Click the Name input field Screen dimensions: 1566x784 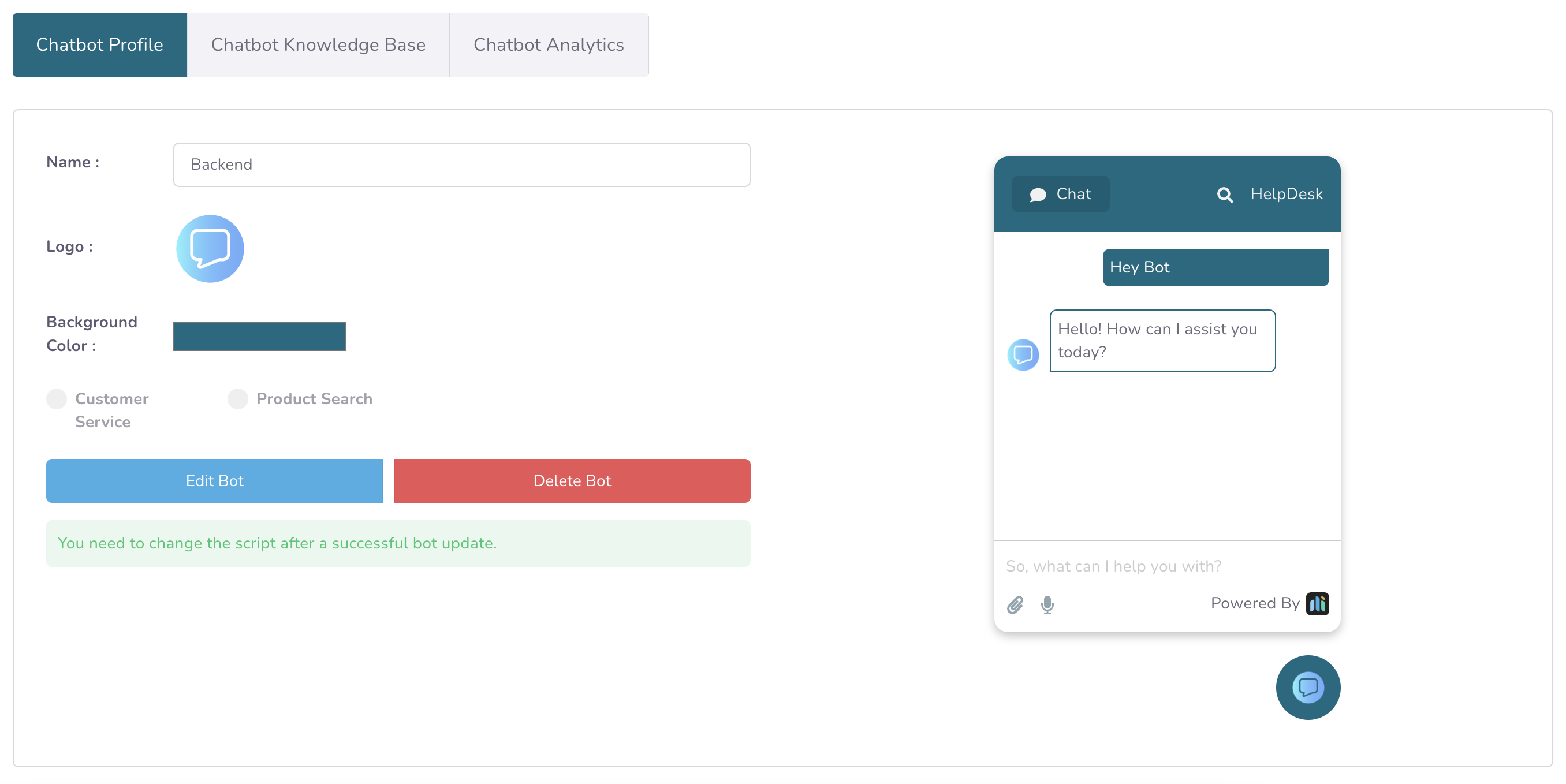461,165
